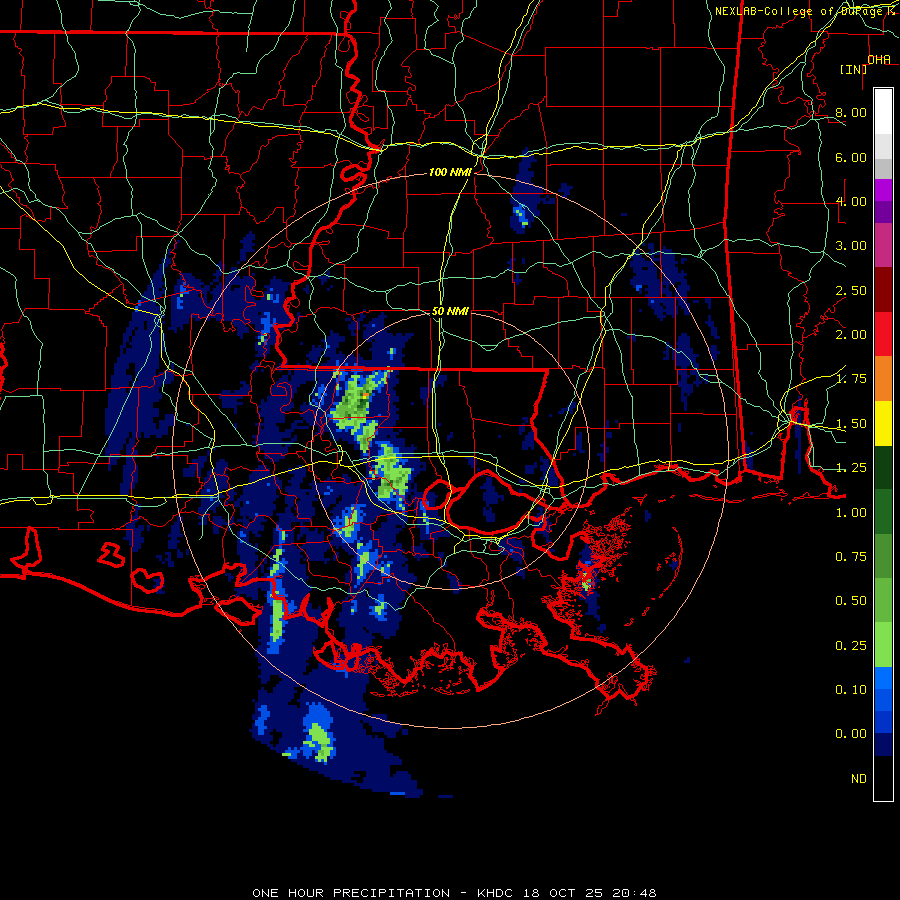Select the 0.10 legend value
Viewport: 900px width, 900px height.
(851, 690)
